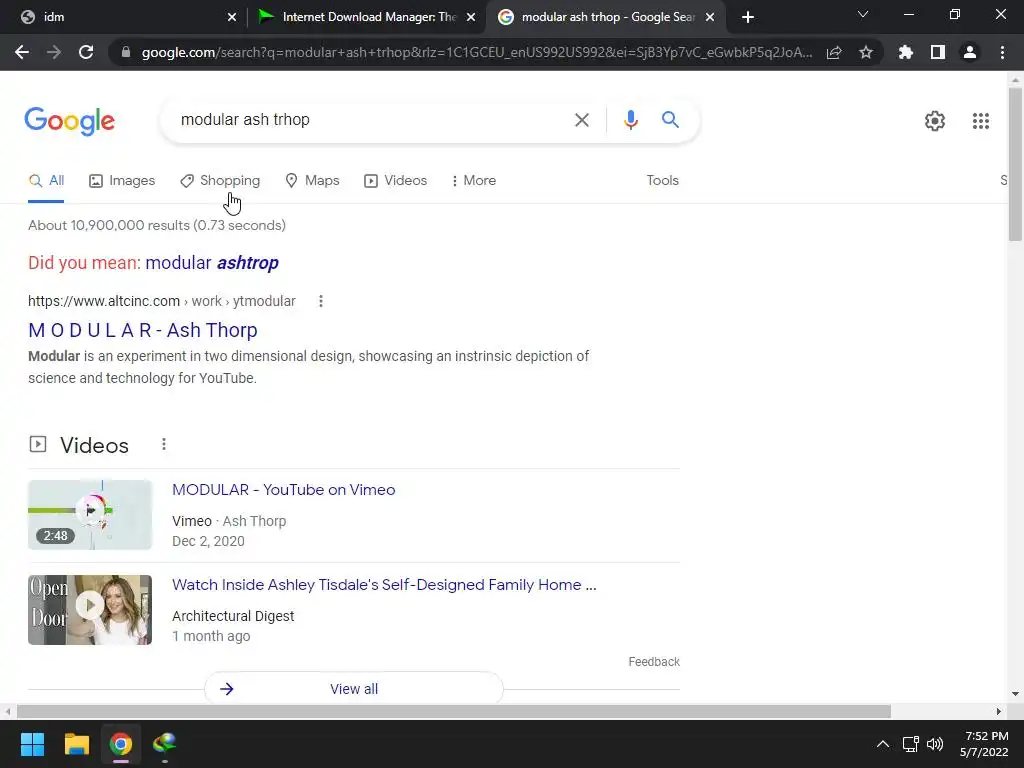Switch to Videos results
Image resolution: width=1024 pixels, height=768 pixels.
[x=396, y=181]
